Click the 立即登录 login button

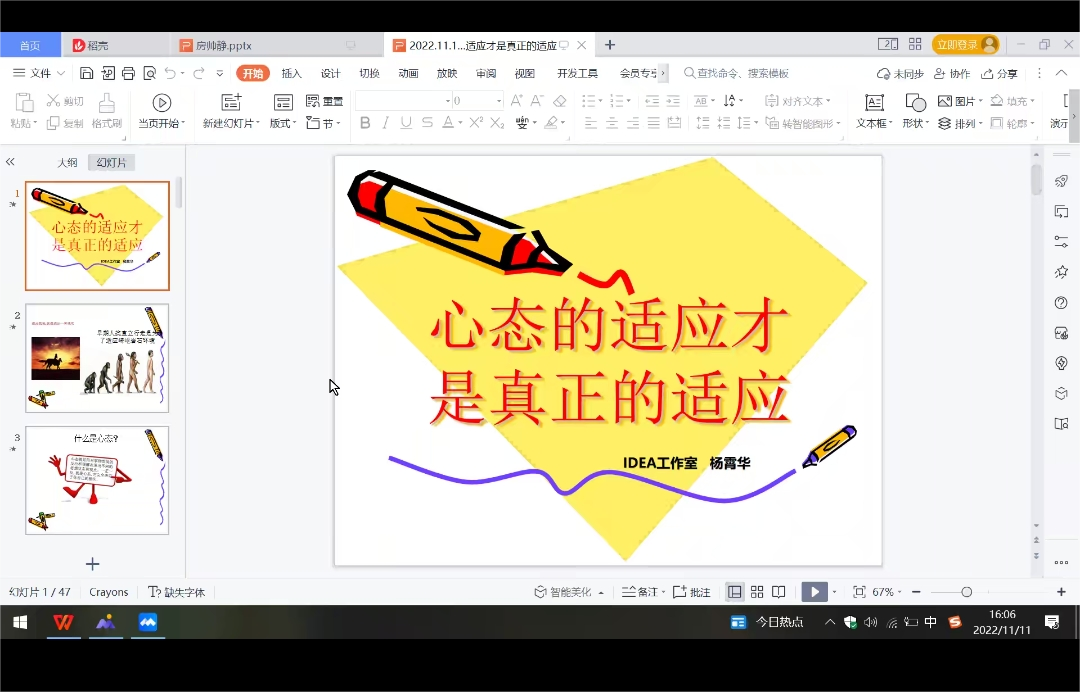(x=965, y=45)
